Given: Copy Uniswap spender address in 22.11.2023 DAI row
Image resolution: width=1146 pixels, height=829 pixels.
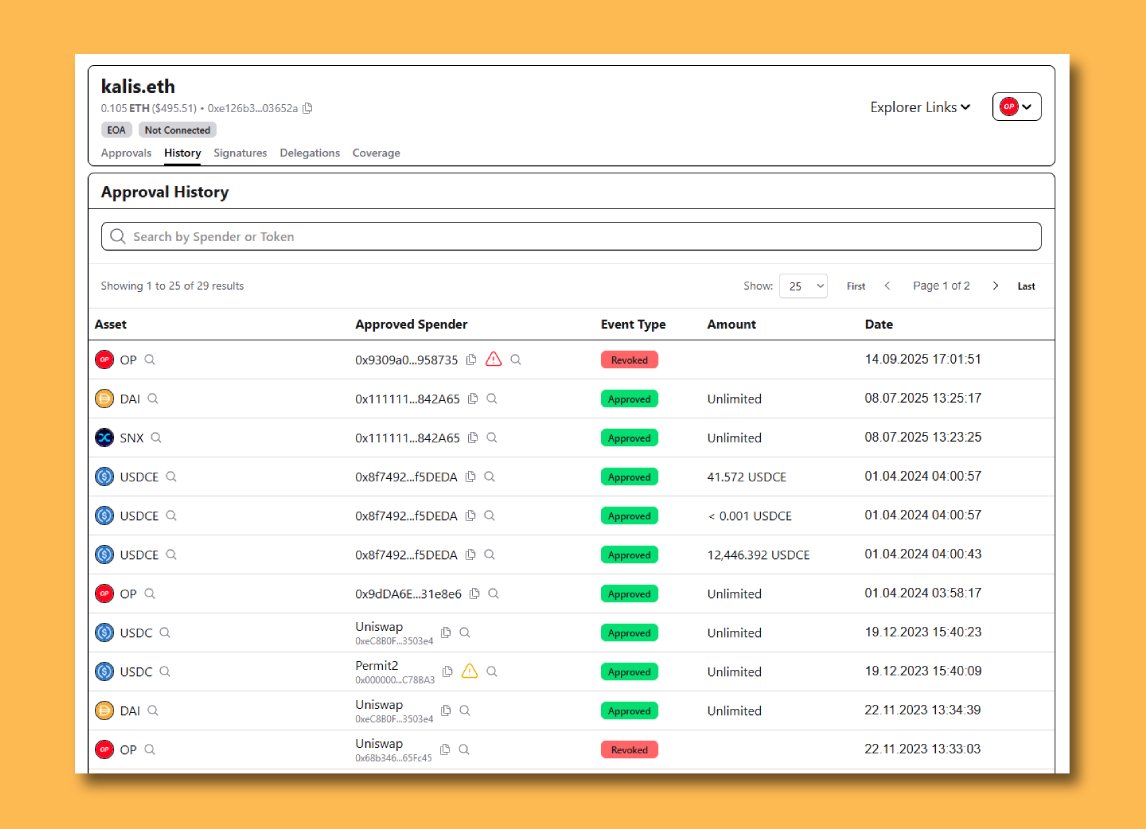Looking at the screenshot, I should (446, 711).
